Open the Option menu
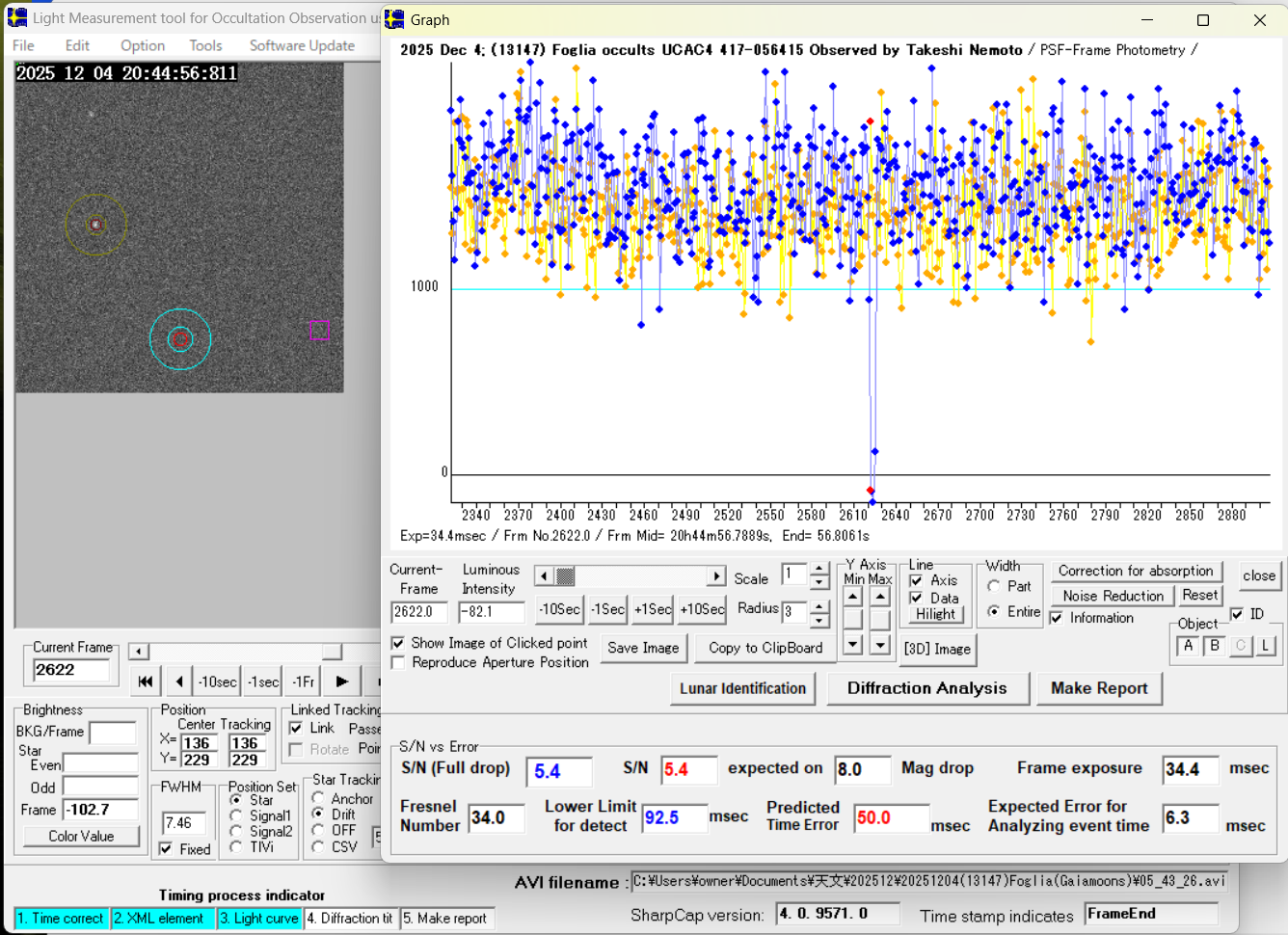Image resolution: width=1288 pixels, height=935 pixels. (142, 45)
